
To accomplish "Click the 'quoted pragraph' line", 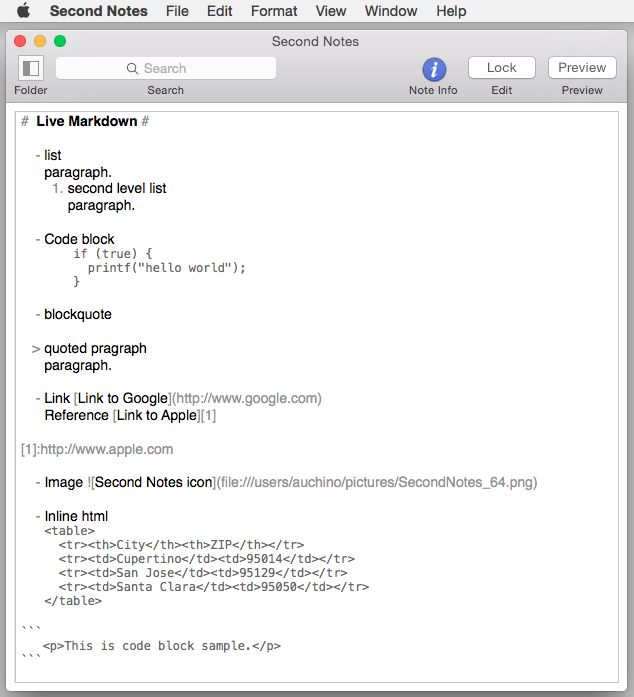I will (95, 348).
